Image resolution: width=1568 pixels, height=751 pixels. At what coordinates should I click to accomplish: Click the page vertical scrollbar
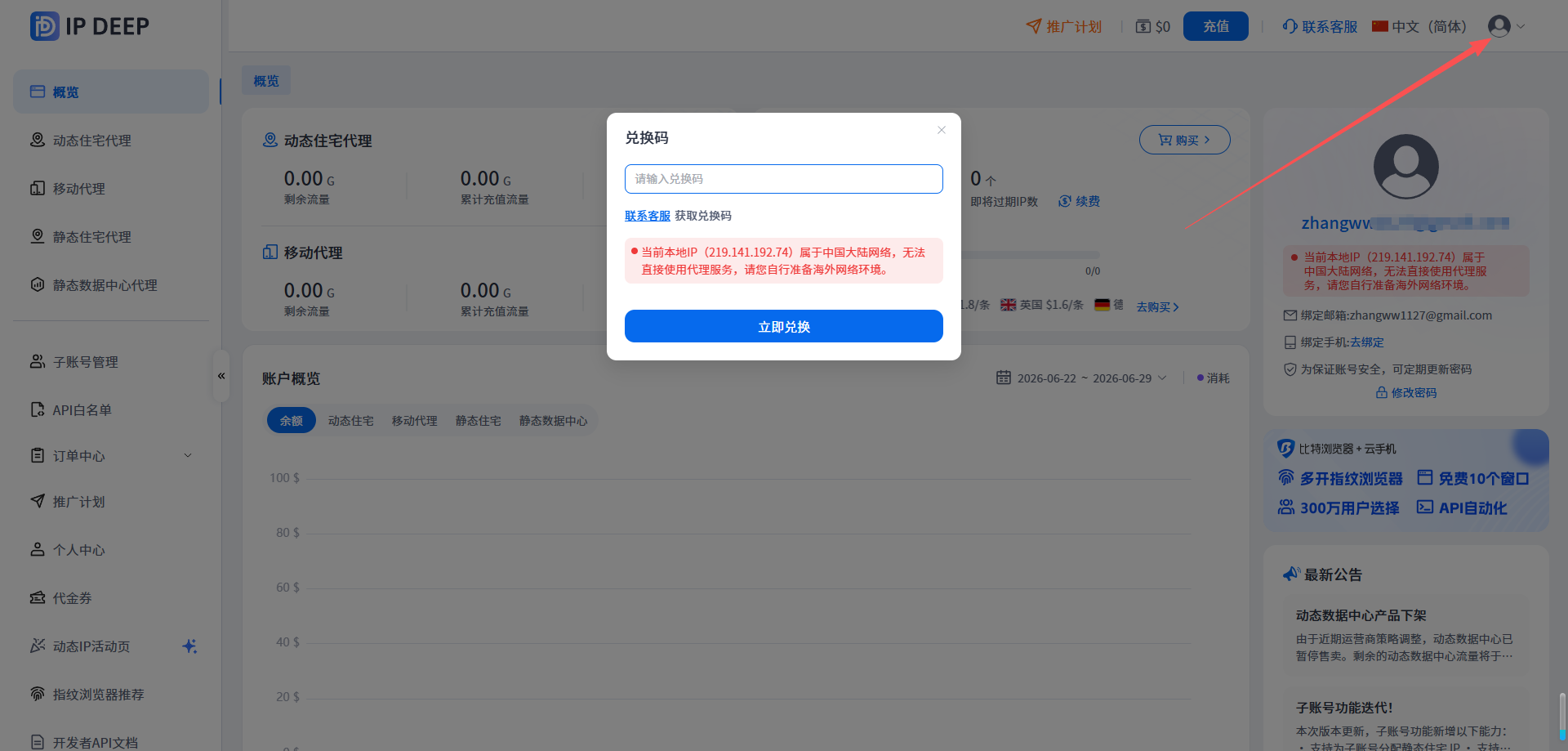(1562, 715)
